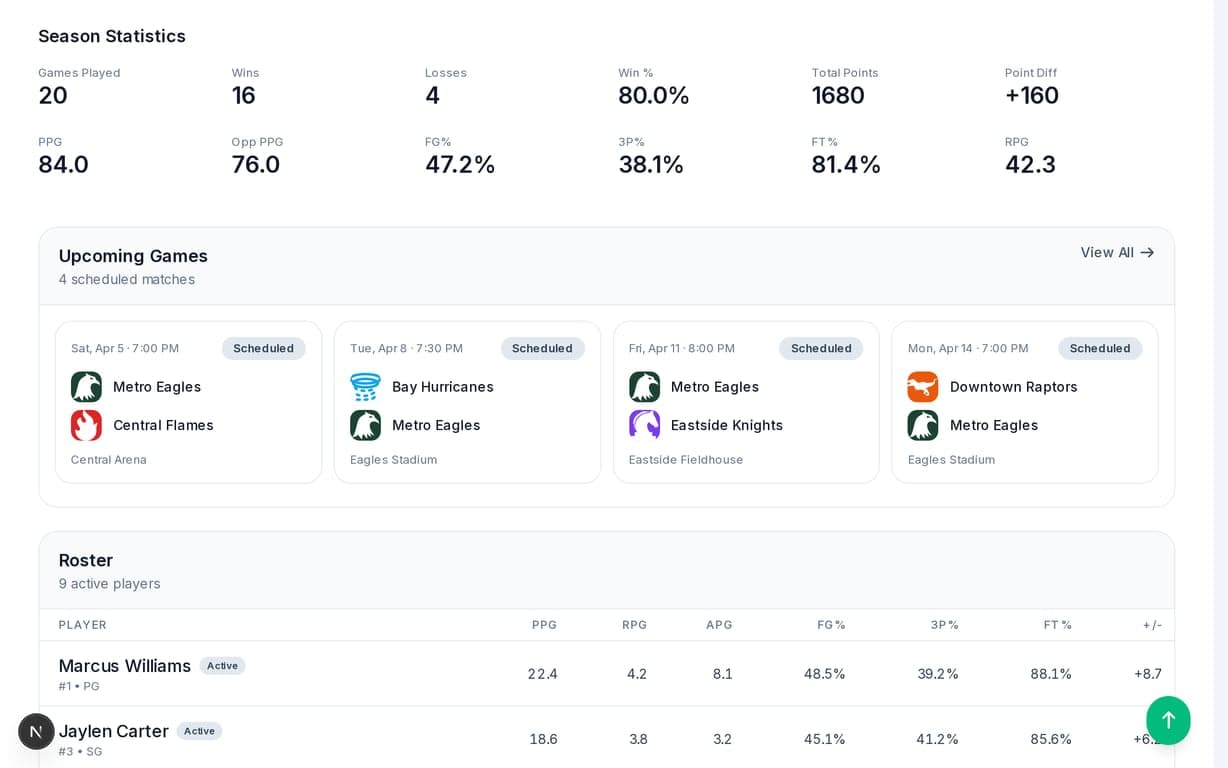Click the +/- roster column header
1228x768 pixels.
click(x=1152, y=625)
